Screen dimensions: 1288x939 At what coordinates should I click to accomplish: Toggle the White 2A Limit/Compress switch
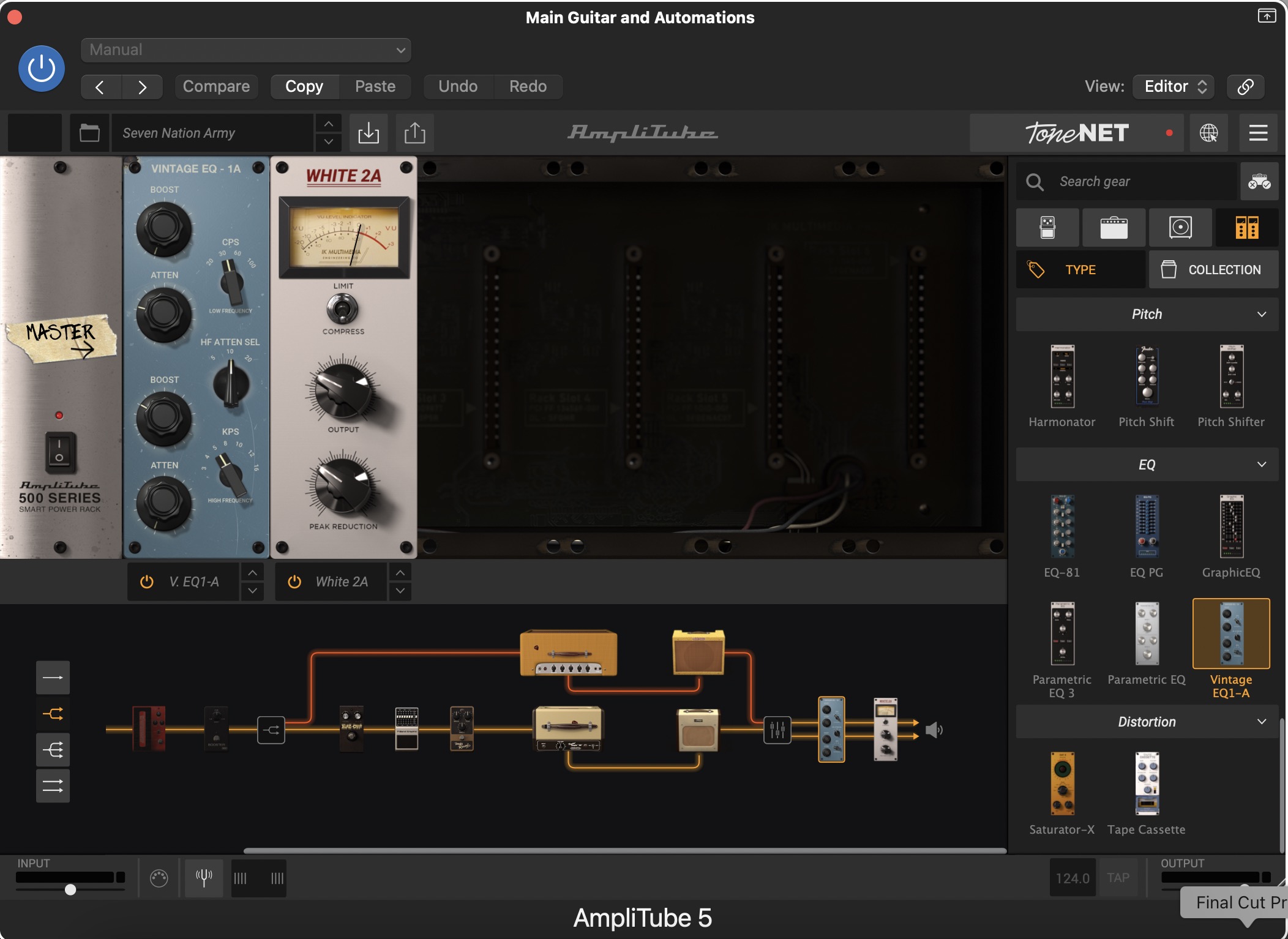point(342,309)
